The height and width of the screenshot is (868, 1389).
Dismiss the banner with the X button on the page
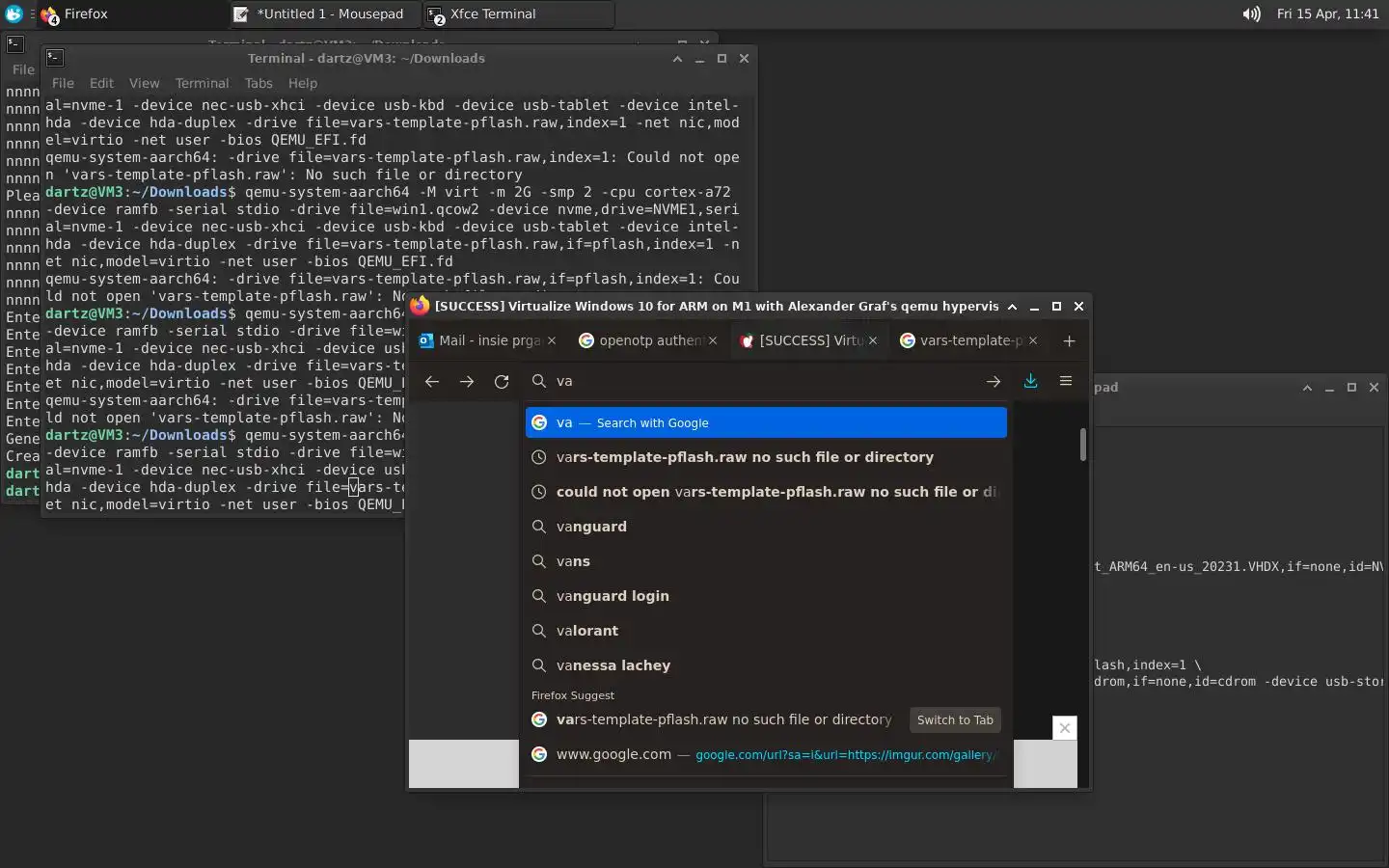point(1064,728)
